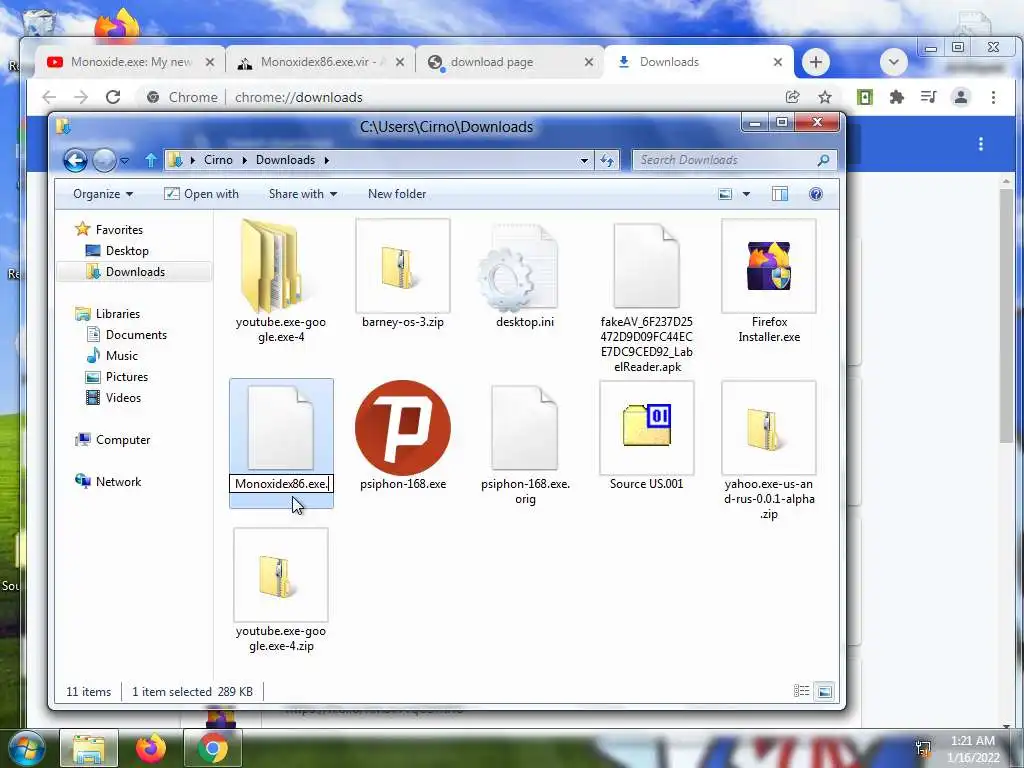This screenshot has height=768, width=1024.
Task: Go up one folder level
Action: [151, 160]
